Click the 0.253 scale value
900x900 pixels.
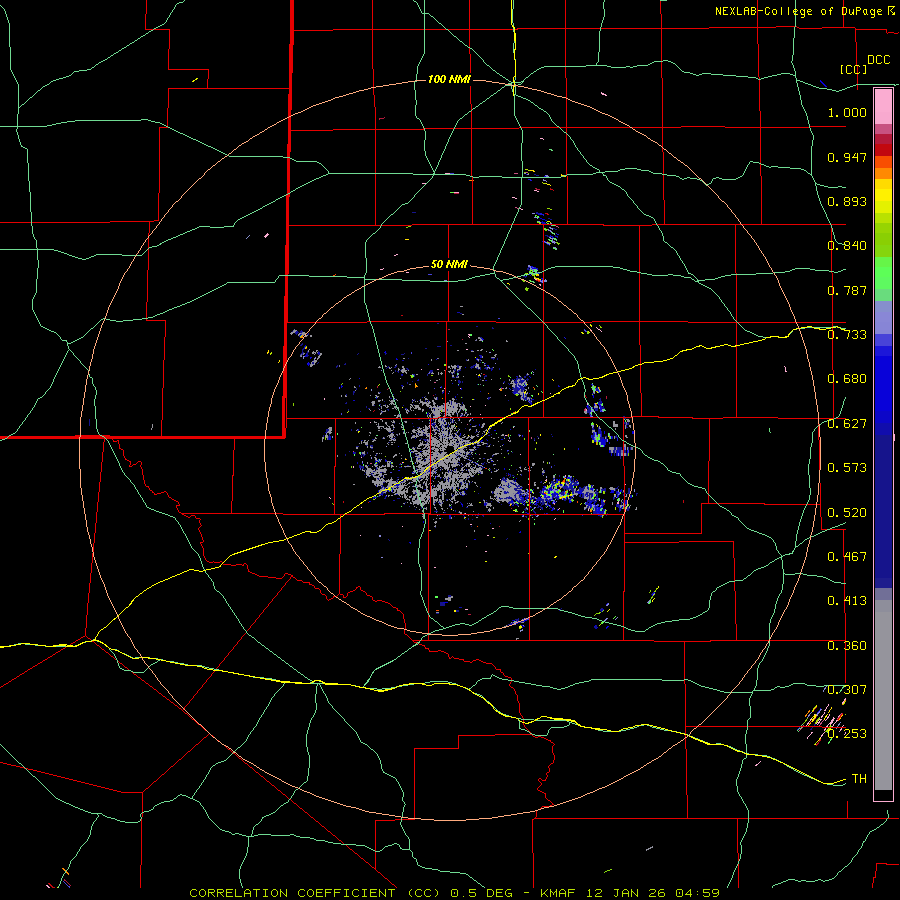(847, 734)
